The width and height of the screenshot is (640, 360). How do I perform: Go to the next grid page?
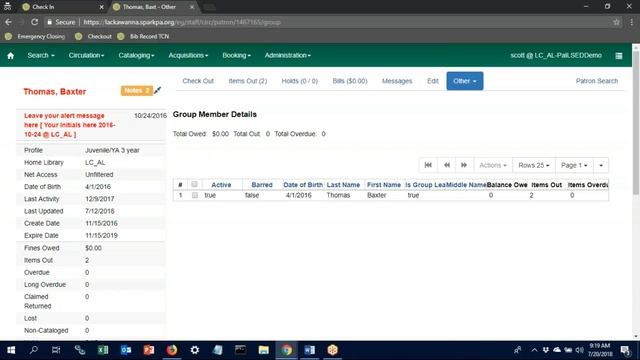click(x=464, y=165)
